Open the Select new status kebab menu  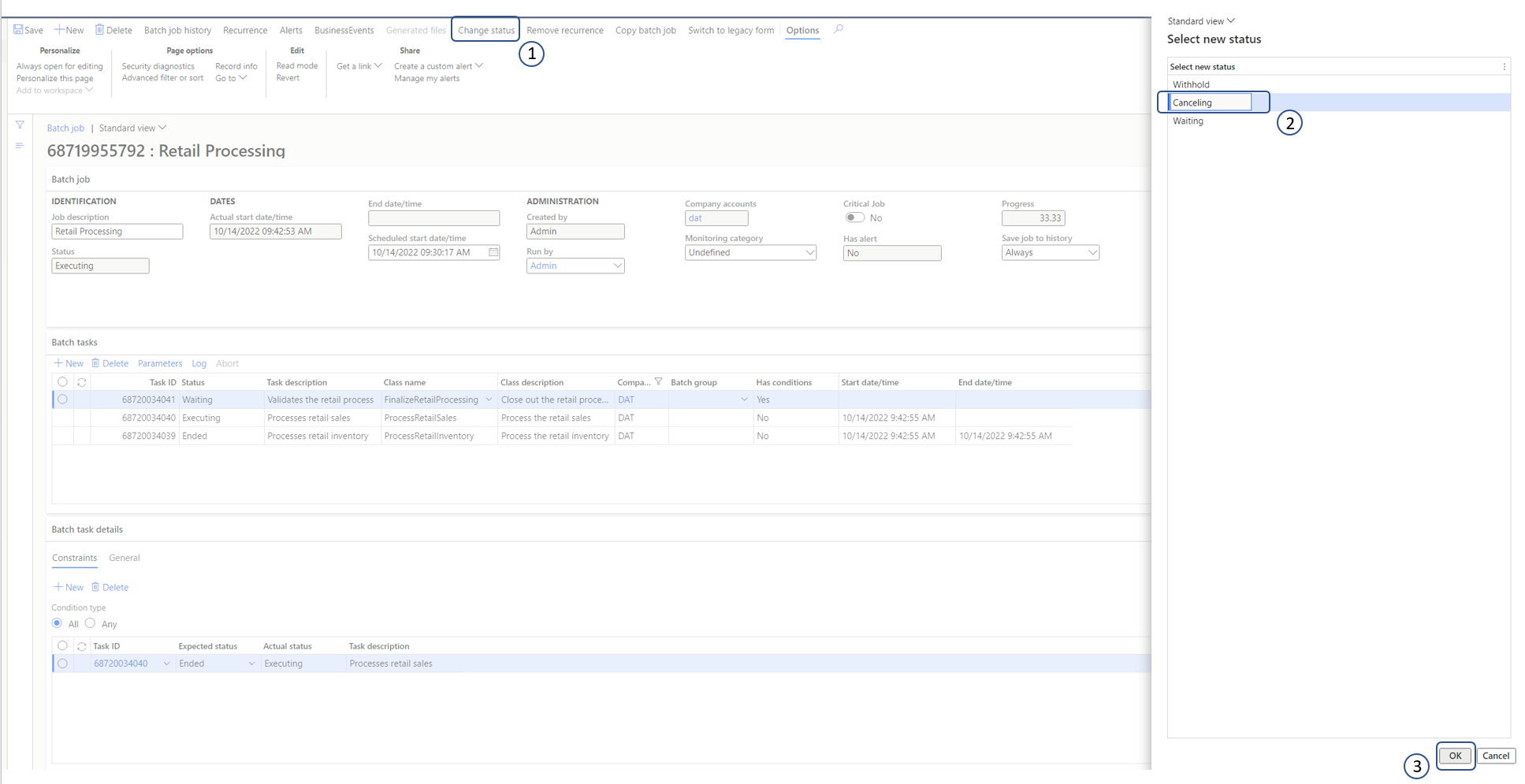[1505, 66]
